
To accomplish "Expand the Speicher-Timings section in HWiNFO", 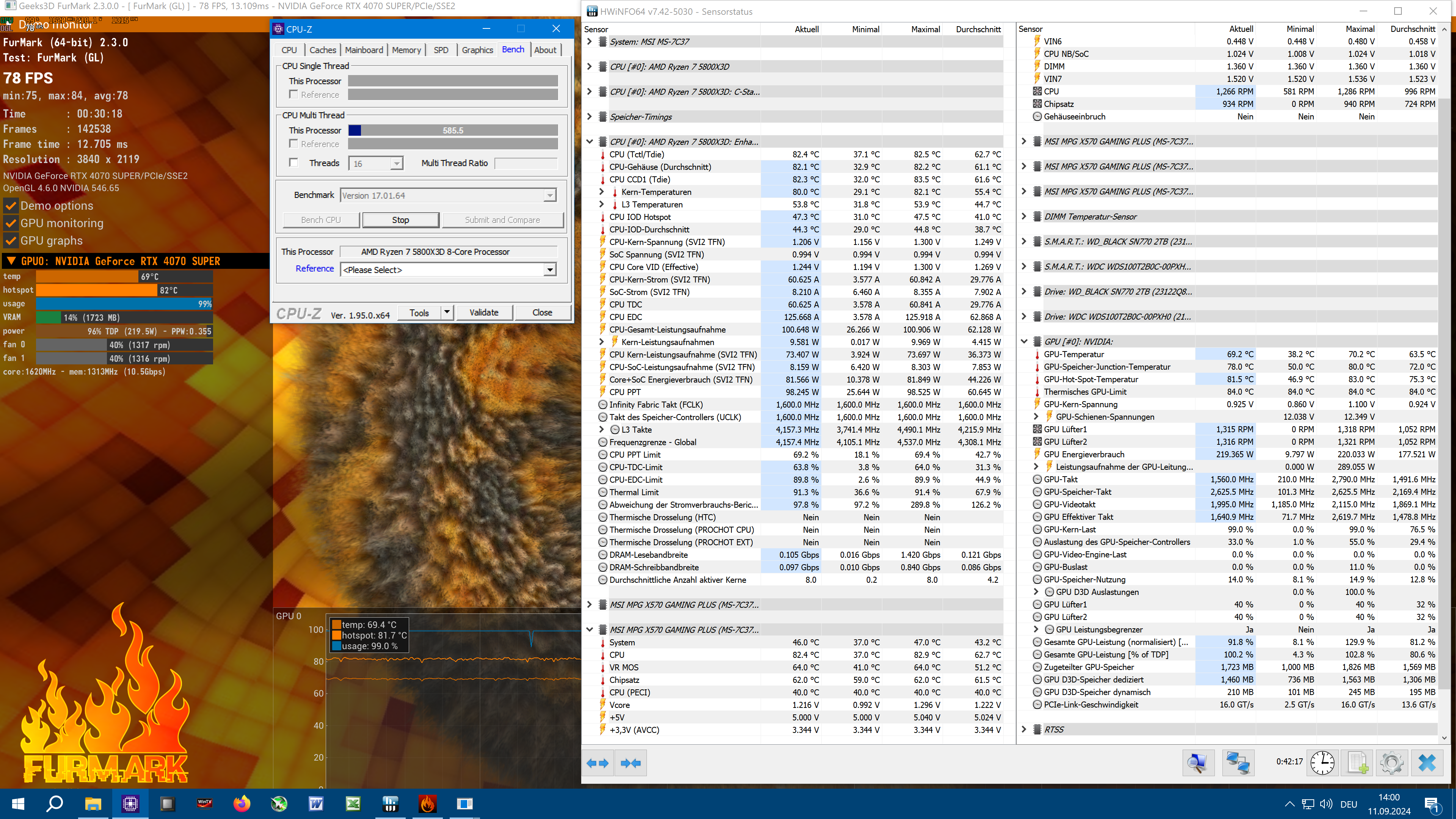I will click(589, 117).
